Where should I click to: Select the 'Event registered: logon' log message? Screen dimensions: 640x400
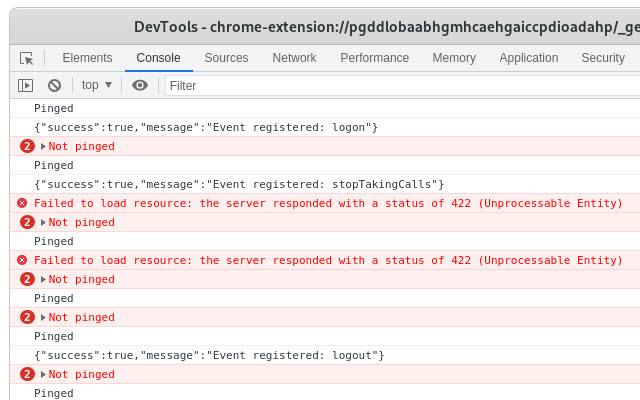tap(206, 127)
